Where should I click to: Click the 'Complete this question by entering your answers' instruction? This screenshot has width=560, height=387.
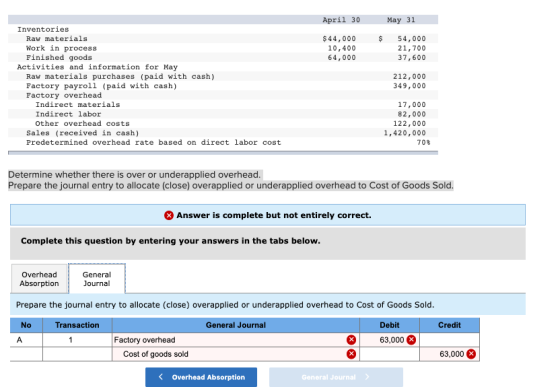coord(170,241)
